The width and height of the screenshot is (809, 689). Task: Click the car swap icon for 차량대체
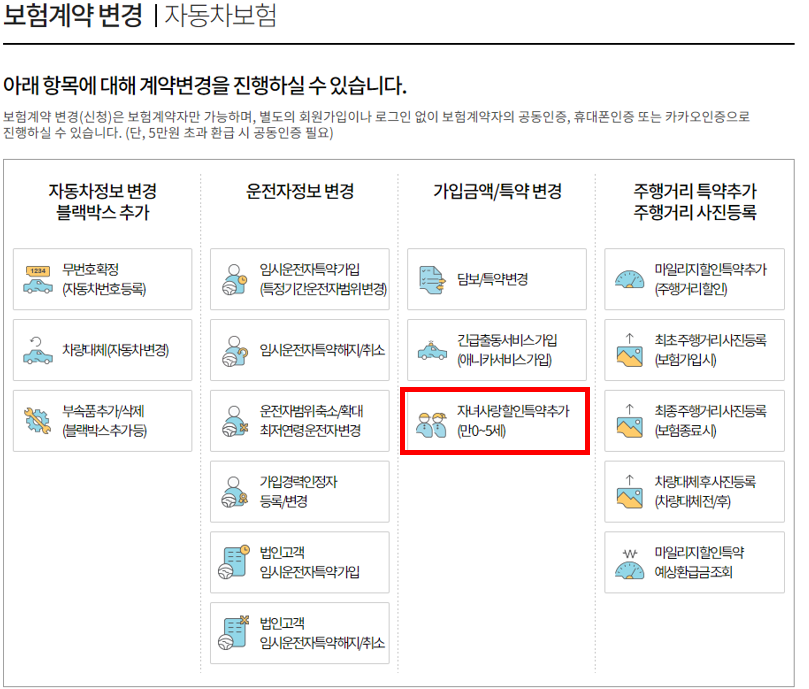tap(38, 350)
